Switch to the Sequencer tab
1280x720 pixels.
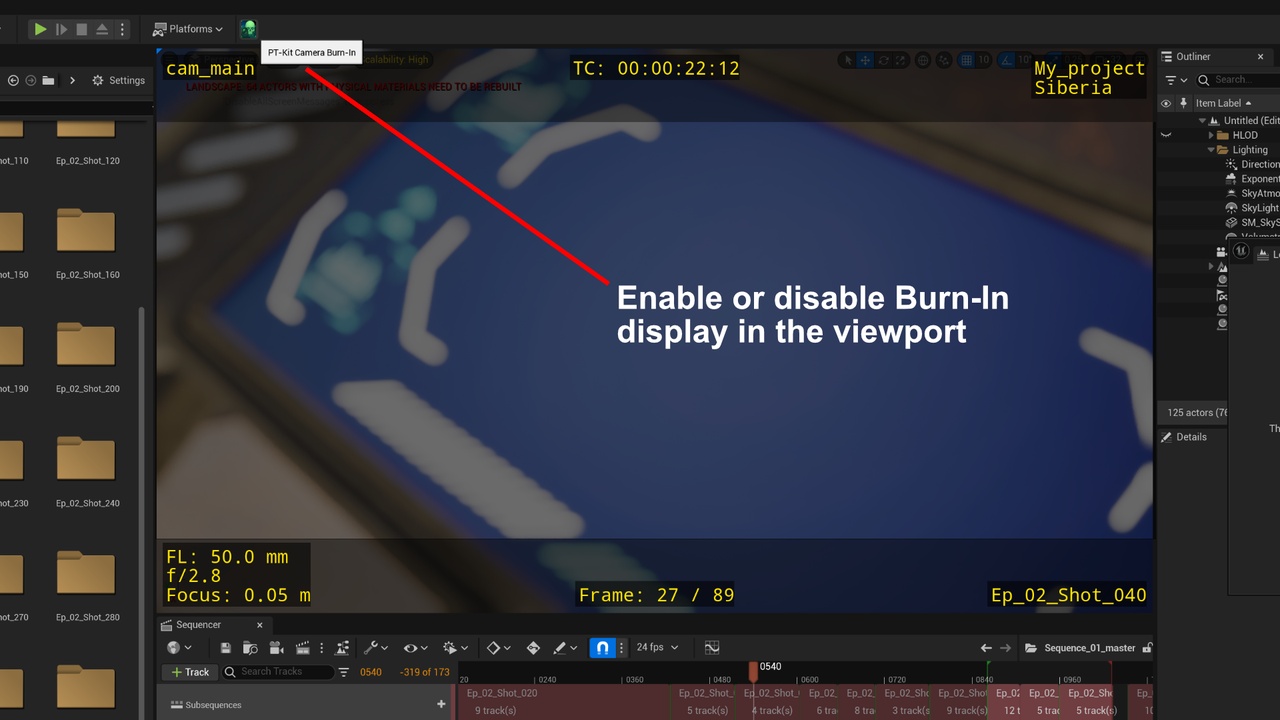[x=198, y=625]
